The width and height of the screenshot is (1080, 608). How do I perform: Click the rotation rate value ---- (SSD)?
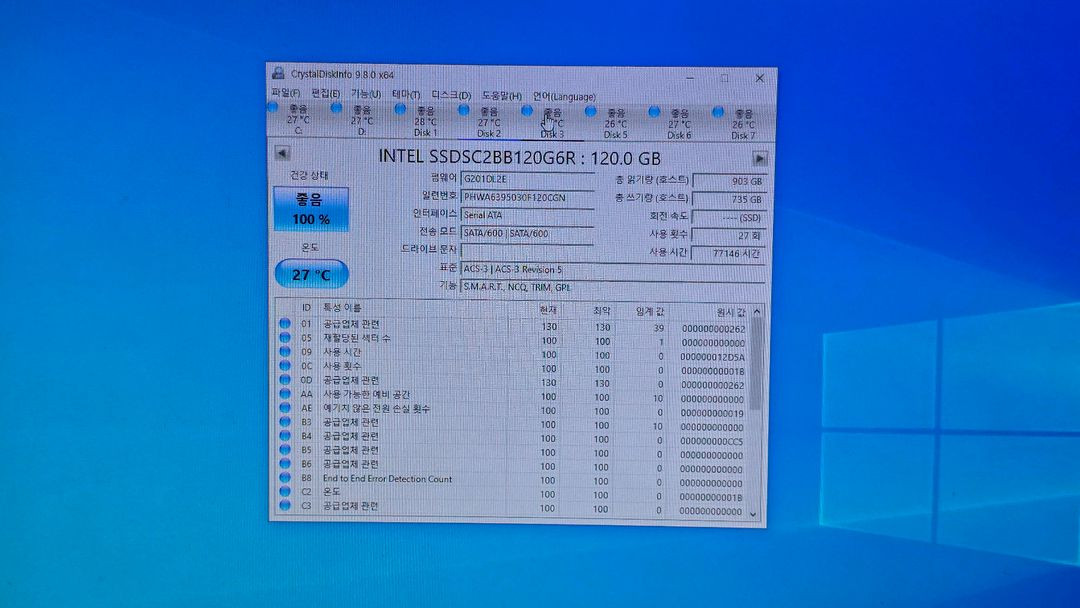[729, 218]
